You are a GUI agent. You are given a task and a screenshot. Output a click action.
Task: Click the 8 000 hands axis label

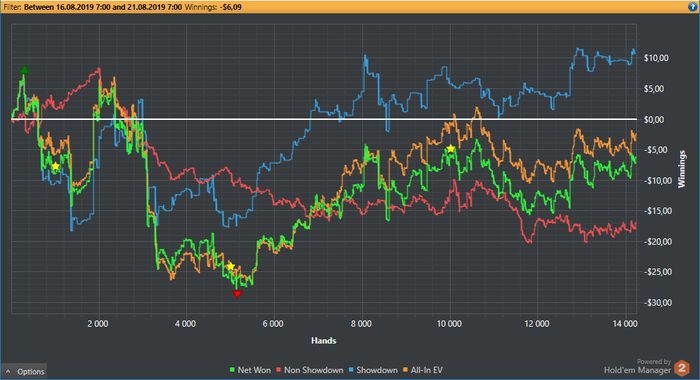point(361,324)
